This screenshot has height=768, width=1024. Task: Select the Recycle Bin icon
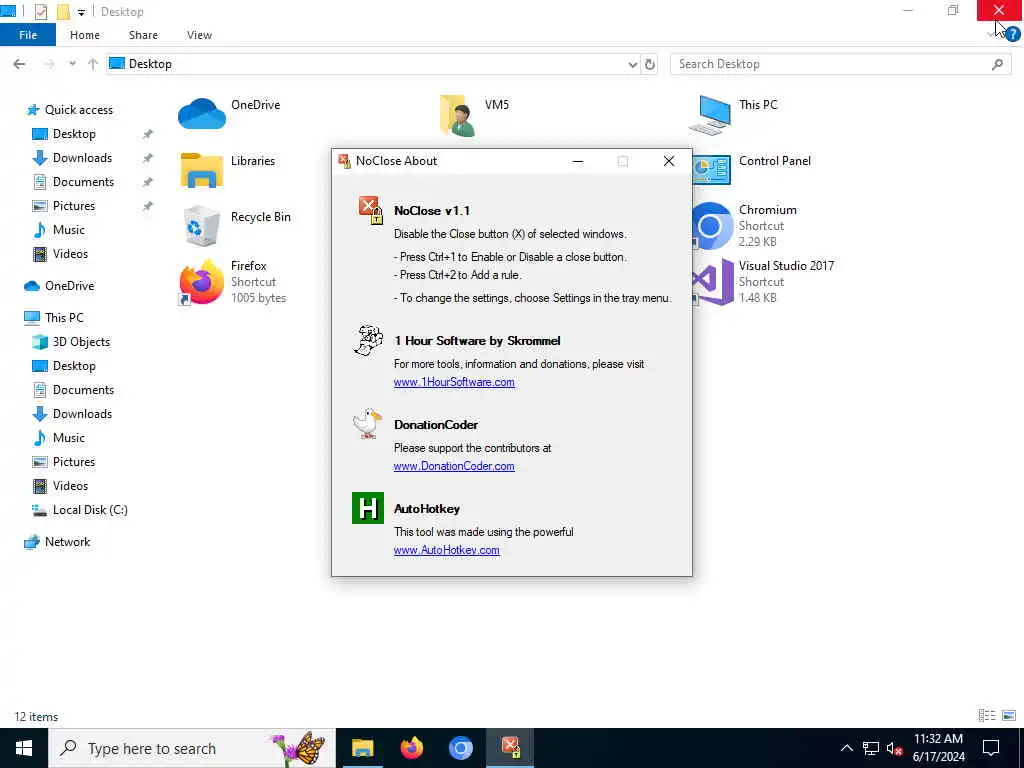pos(201,225)
